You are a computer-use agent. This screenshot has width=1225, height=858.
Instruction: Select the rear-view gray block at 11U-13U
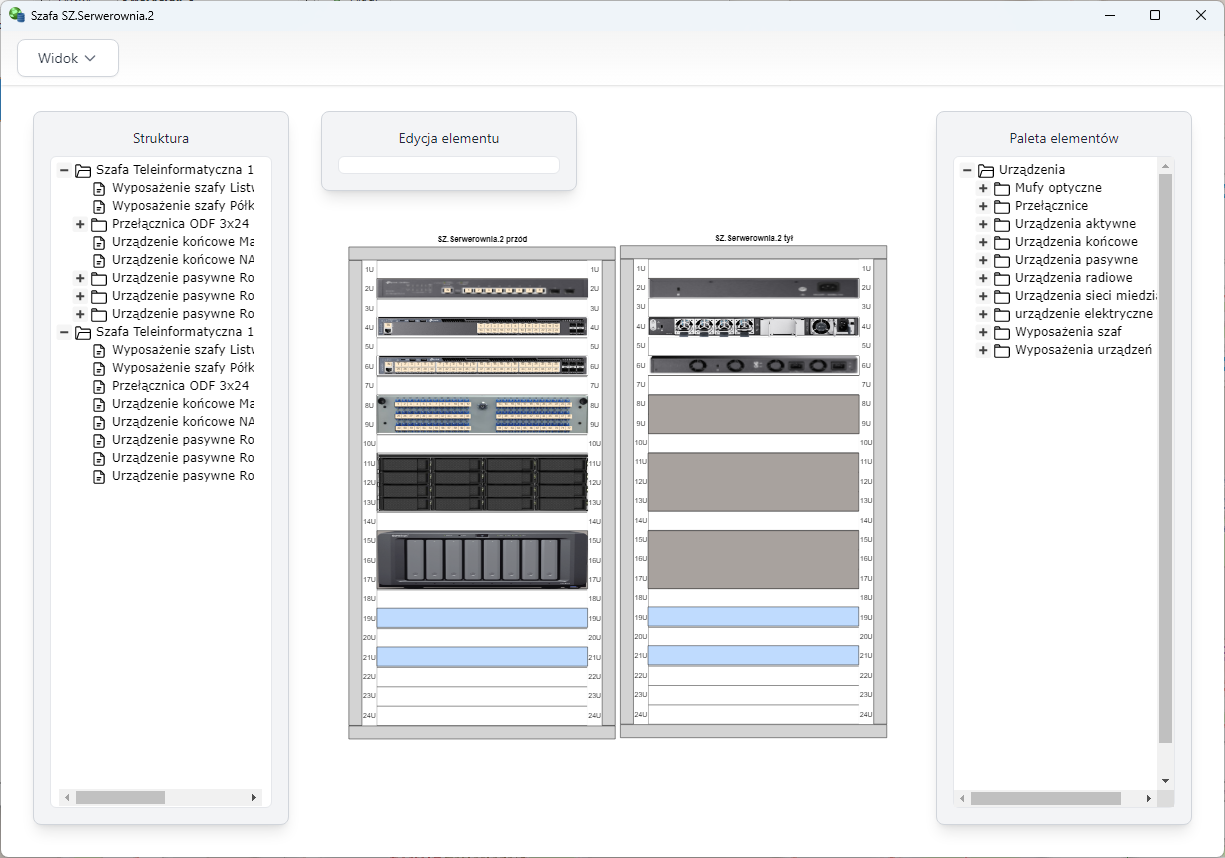[753, 481]
